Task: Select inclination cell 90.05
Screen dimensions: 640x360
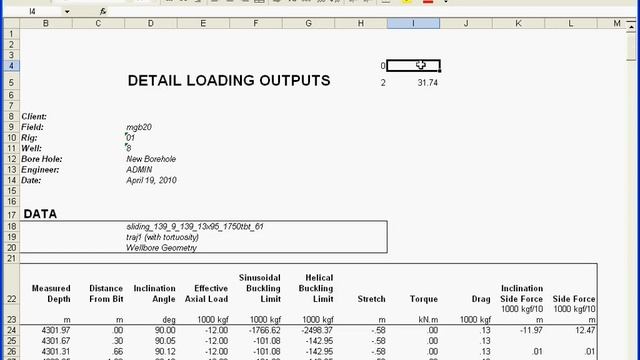Action: click(x=165, y=341)
